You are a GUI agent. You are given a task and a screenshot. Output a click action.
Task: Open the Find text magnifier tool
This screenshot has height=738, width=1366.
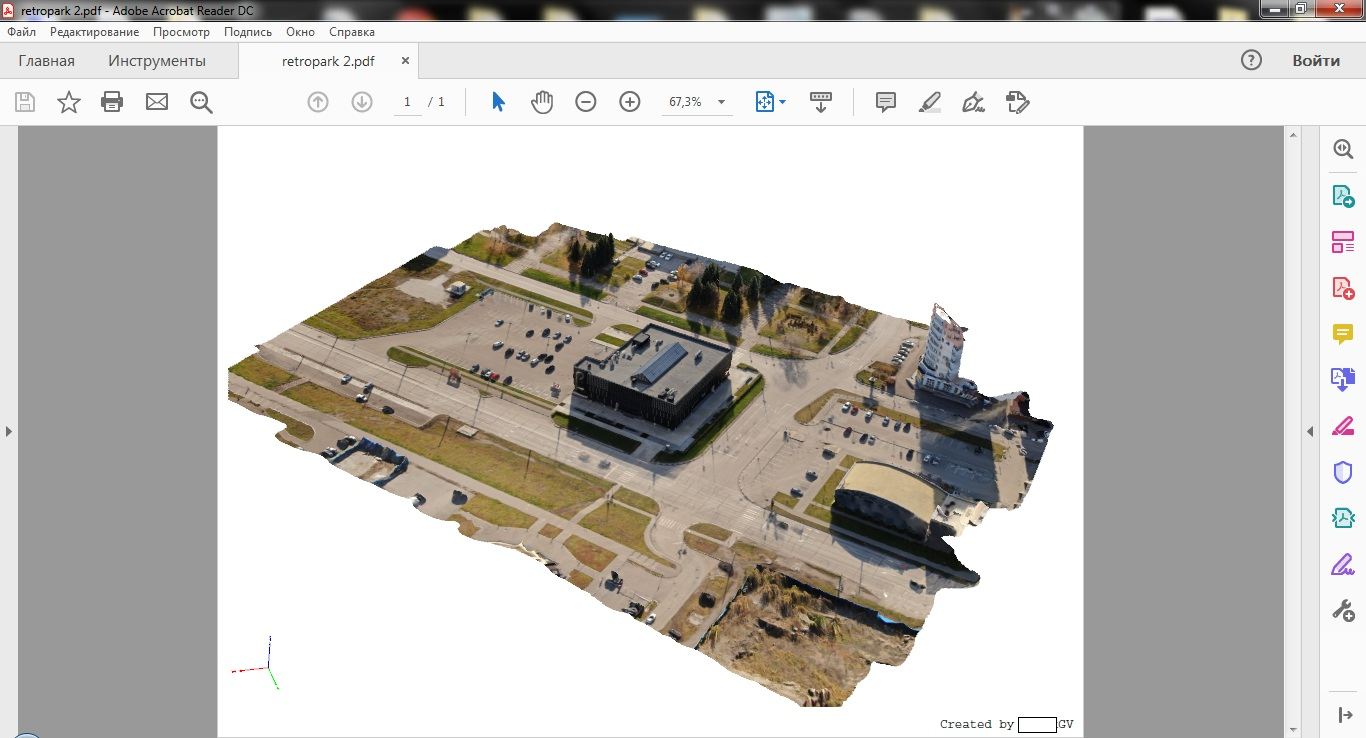[202, 102]
